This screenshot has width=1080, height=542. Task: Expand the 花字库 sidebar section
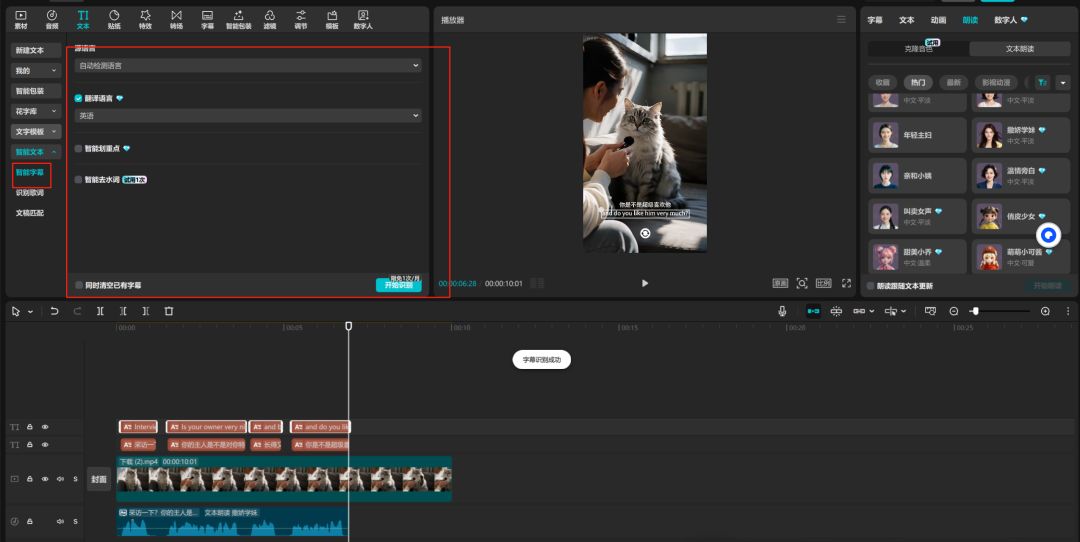click(x=37, y=111)
